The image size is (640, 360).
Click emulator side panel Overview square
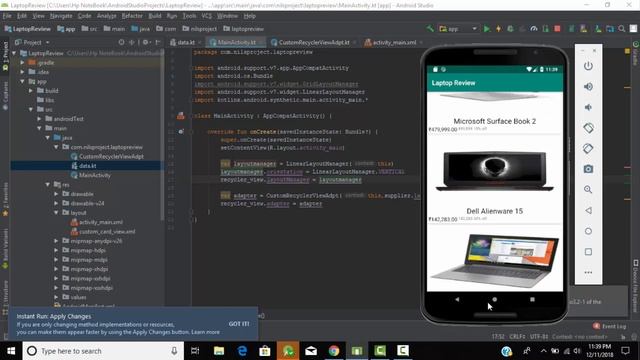coord(588,252)
